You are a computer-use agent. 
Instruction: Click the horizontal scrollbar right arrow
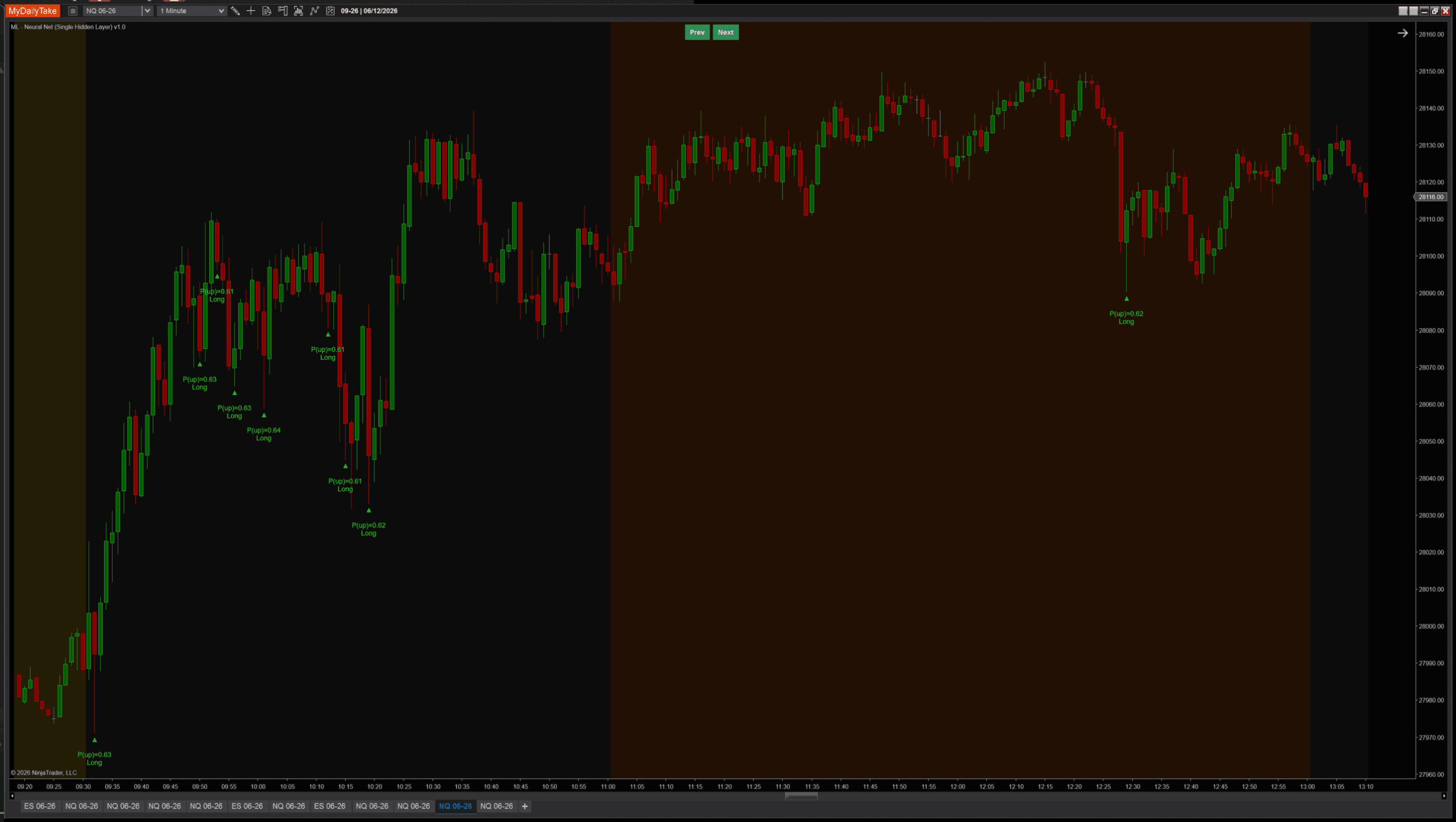pyautogui.click(x=1443, y=796)
